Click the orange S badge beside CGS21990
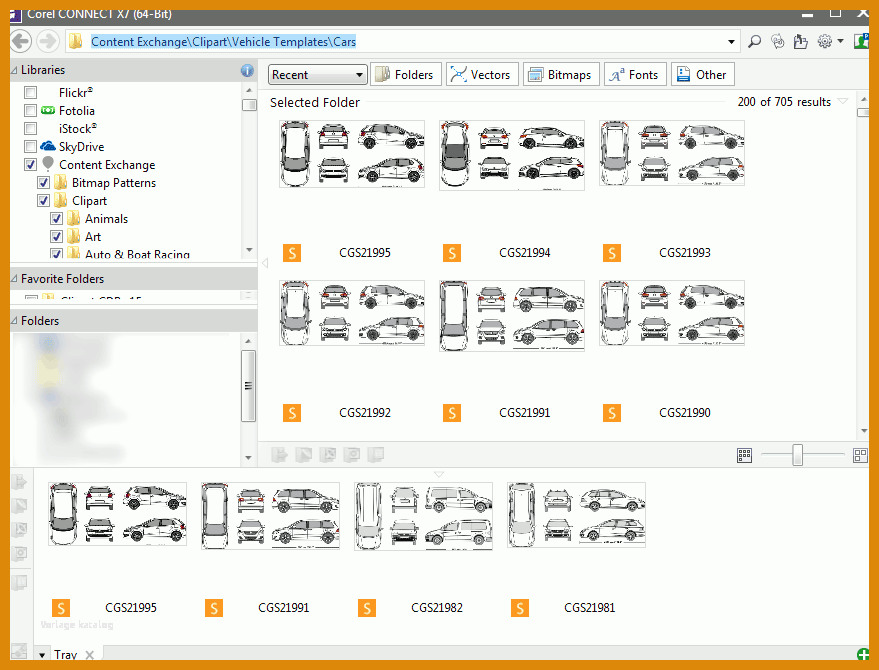 (612, 413)
